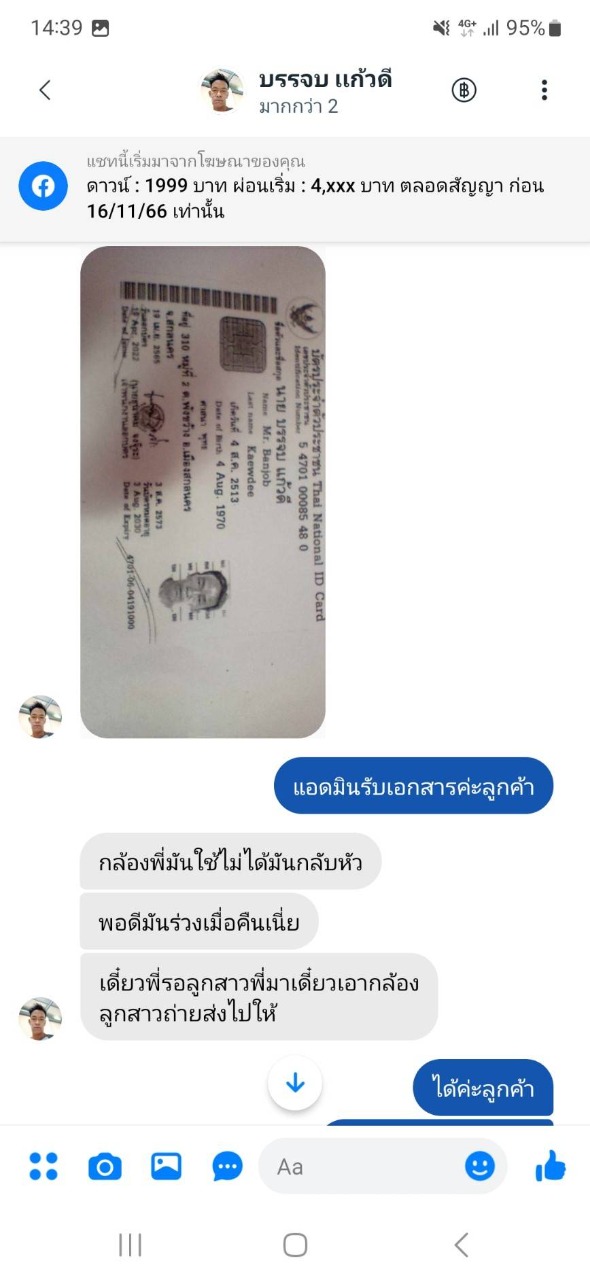Image resolution: width=590 pixels, height=1280 pixels.
Task: Open the emoji picker
Action: [480, 1166]
